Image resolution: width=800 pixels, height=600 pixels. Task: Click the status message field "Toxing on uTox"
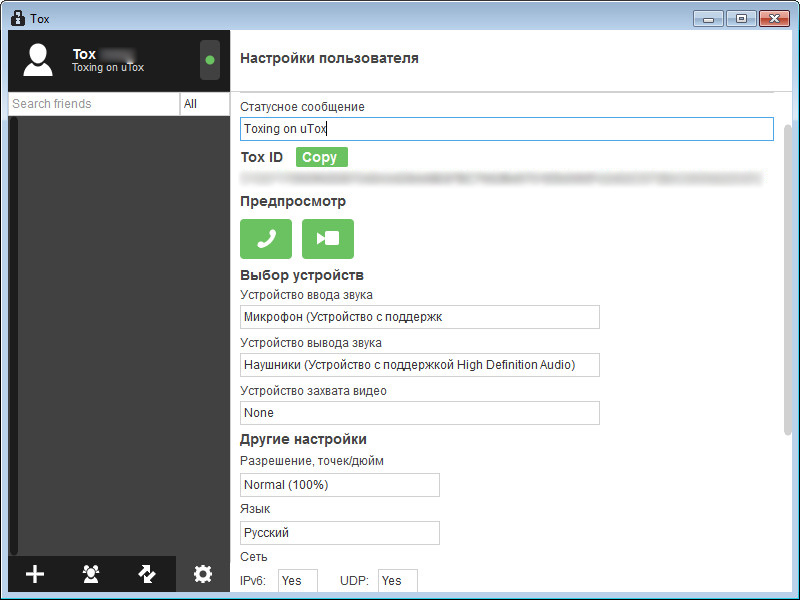(x=507, y=129)
